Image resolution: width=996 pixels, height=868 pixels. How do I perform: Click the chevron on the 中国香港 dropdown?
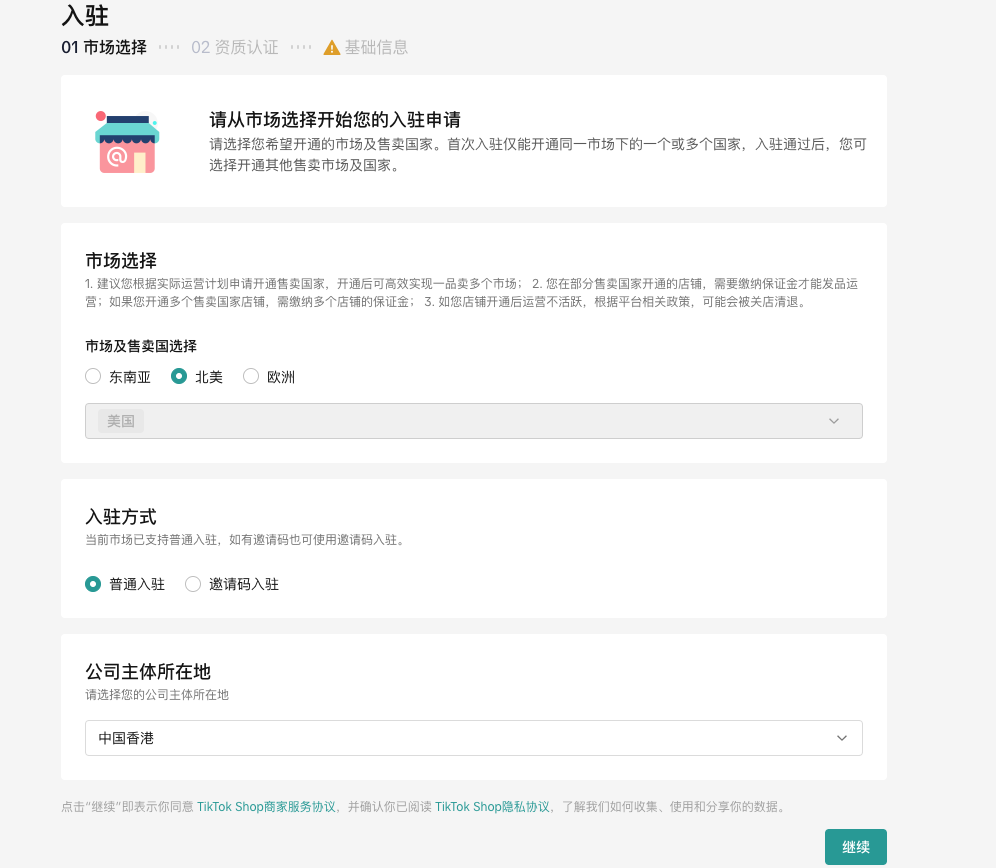[841, 737]
